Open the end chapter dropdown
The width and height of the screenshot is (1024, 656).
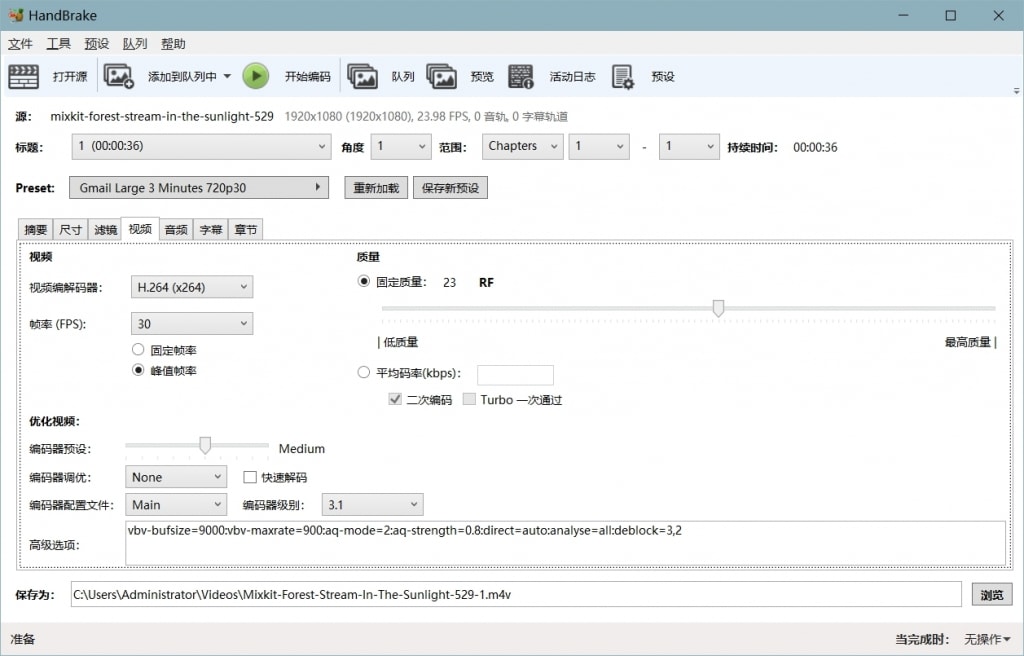pos(689,146)
